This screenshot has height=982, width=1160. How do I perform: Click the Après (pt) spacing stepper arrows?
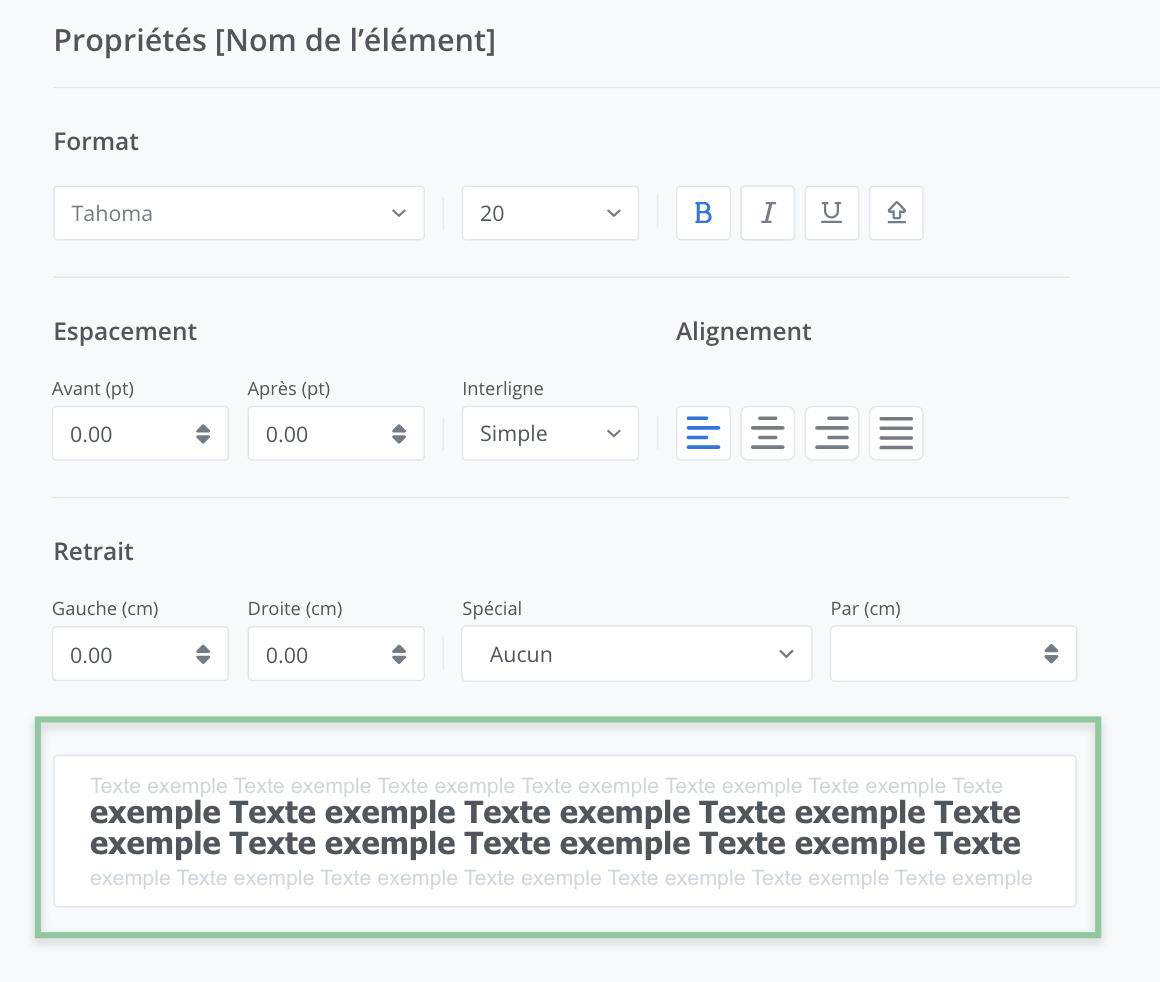[399, 434]
